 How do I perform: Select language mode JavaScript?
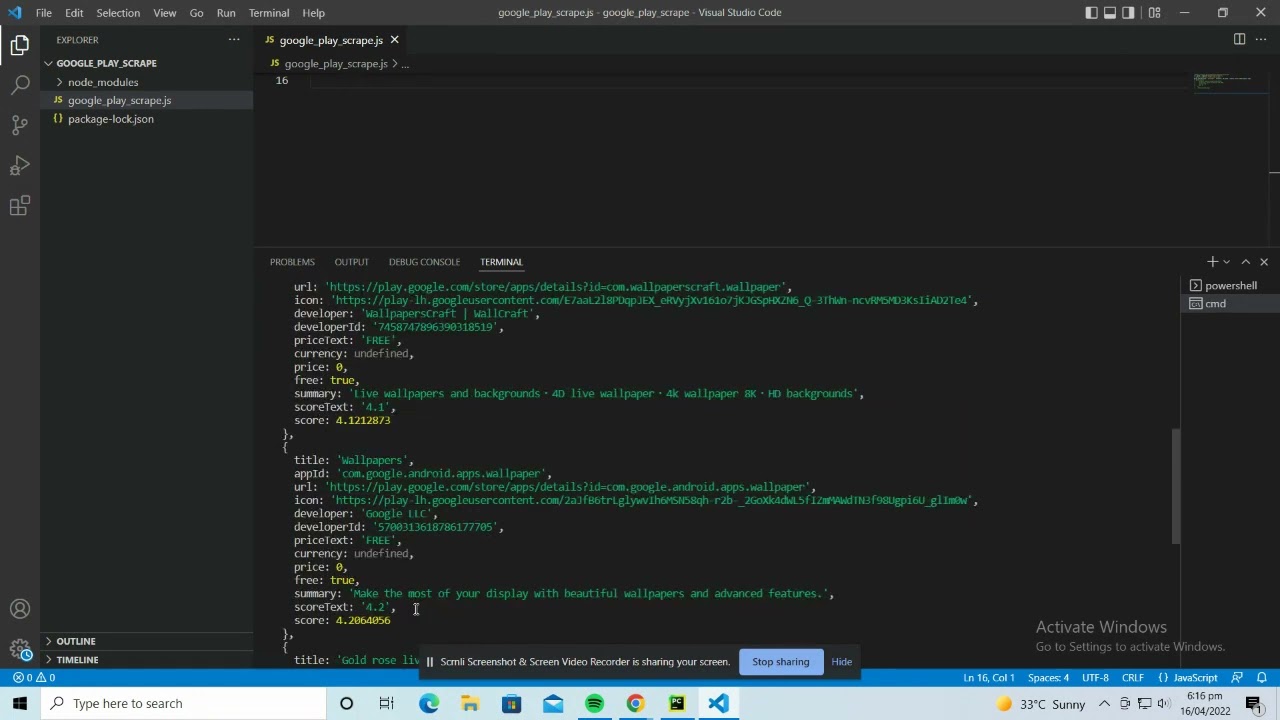tap(1187, 678)
